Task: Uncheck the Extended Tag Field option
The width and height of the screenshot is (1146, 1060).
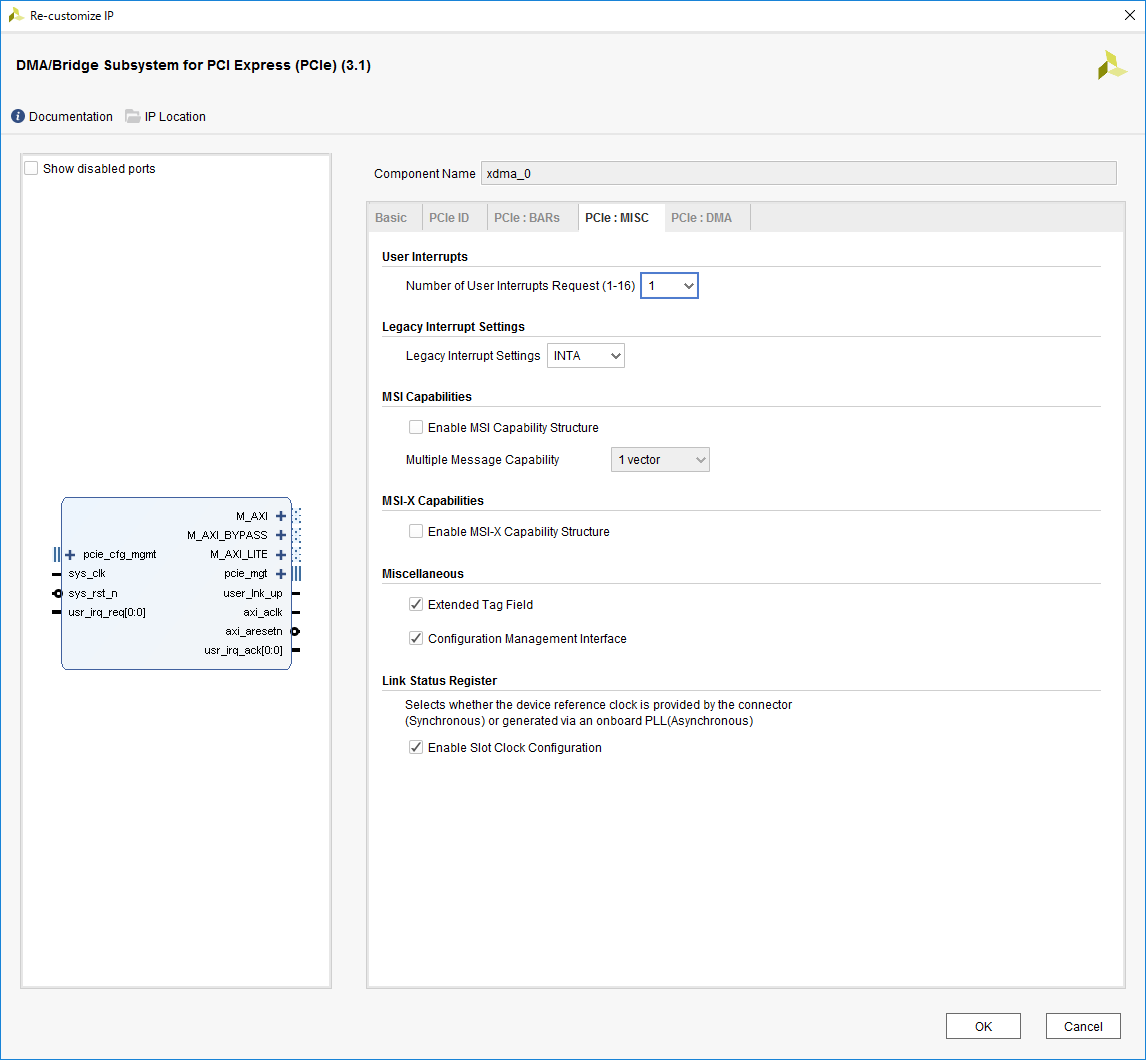Action: click(416, 605)
